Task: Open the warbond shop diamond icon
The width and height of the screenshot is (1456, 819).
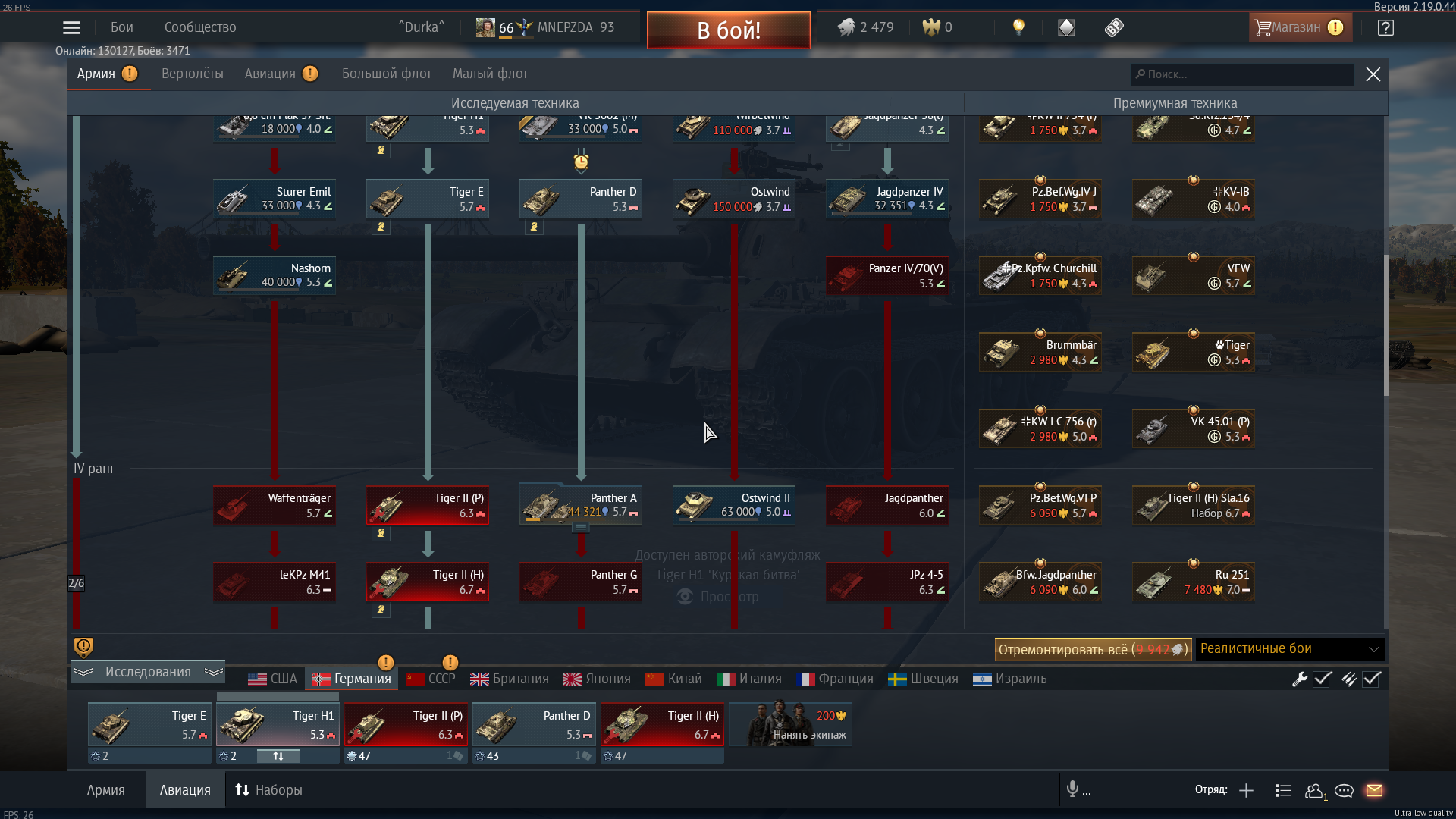Action: click(x=1066, y=28)
